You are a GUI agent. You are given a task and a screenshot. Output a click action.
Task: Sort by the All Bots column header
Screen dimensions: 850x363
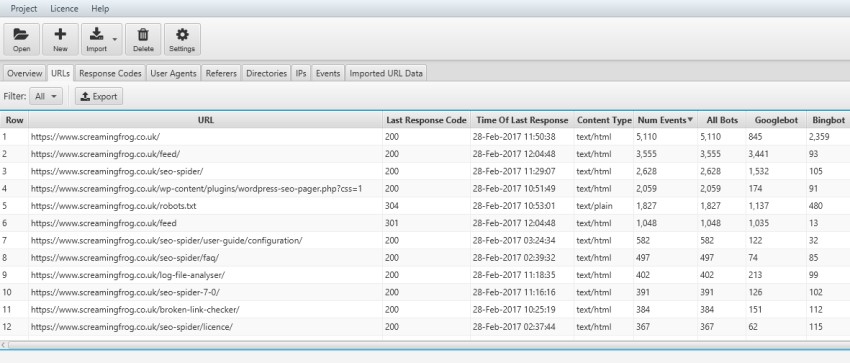pos(722,120)
